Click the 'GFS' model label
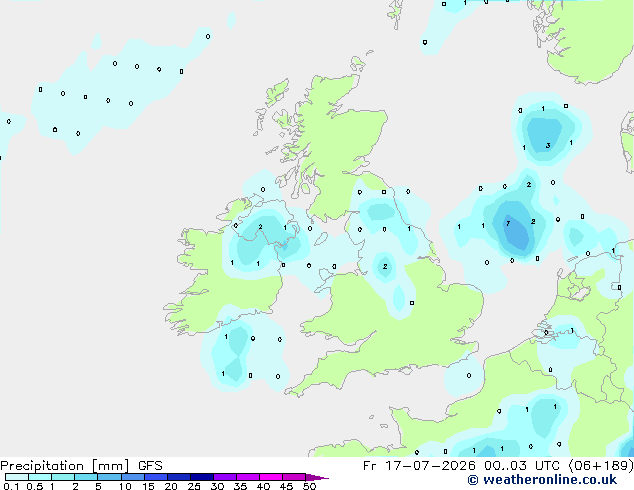Screen dimensions: 634x490 [150, 466]
